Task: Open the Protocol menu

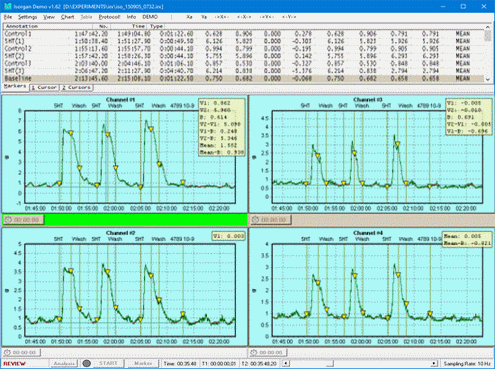Action: (x=109, y=17)
